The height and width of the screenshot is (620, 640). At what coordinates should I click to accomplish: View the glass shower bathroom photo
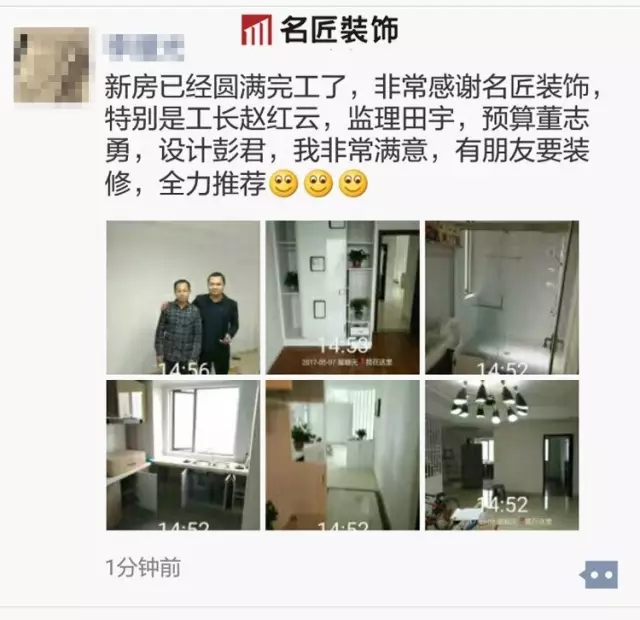point(502,298)
